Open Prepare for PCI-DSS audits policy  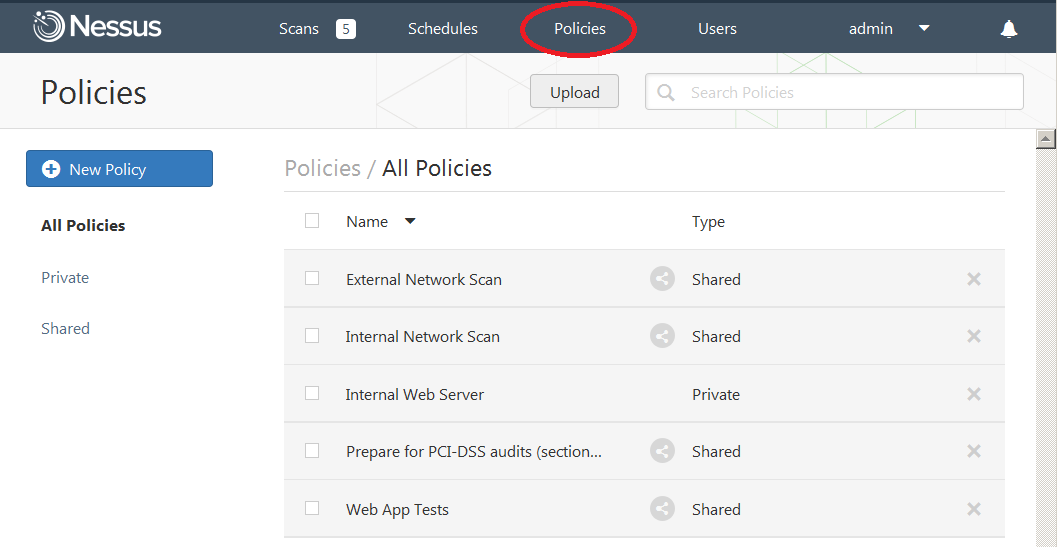[x=474, y=452]
